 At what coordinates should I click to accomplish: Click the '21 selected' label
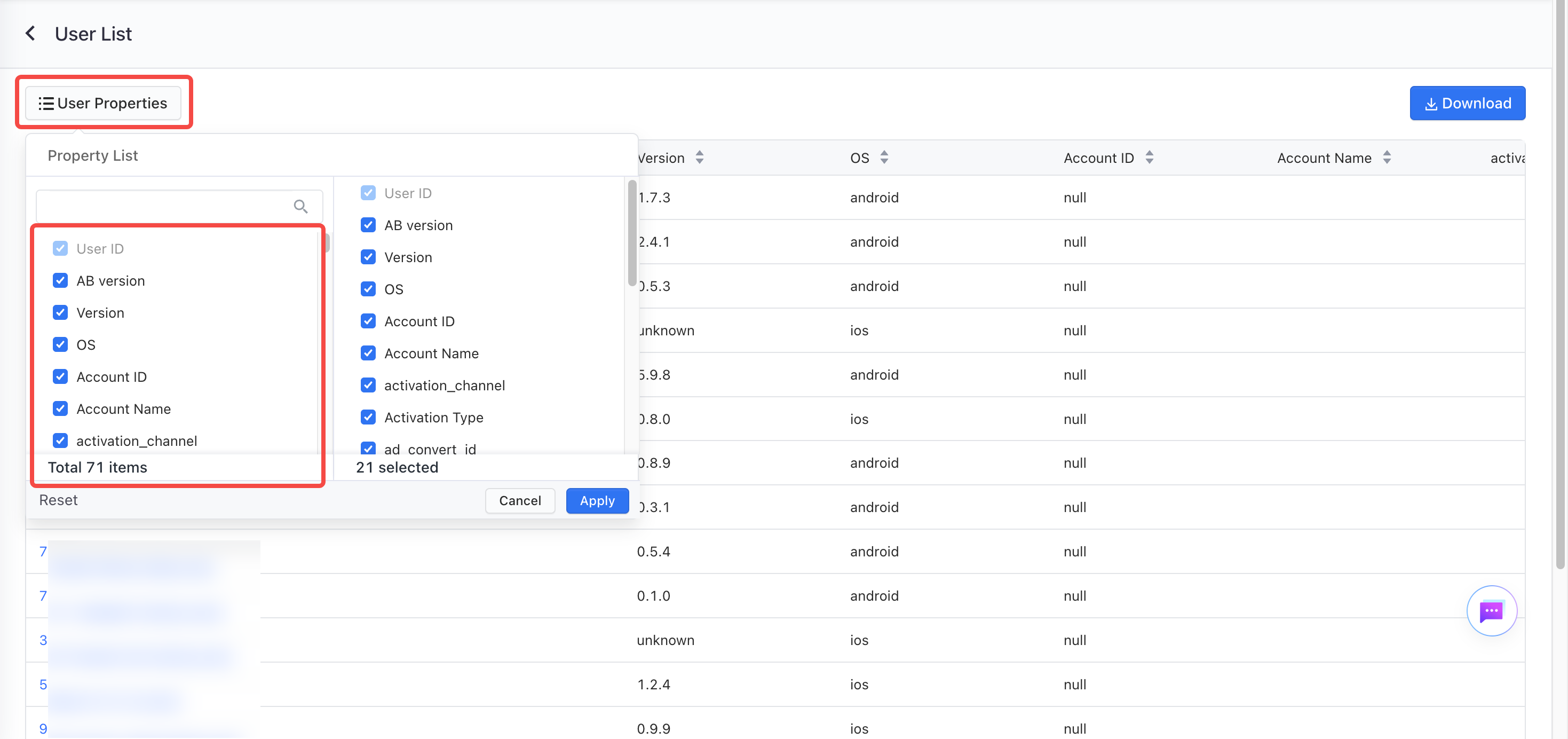[x=397, y=467]
